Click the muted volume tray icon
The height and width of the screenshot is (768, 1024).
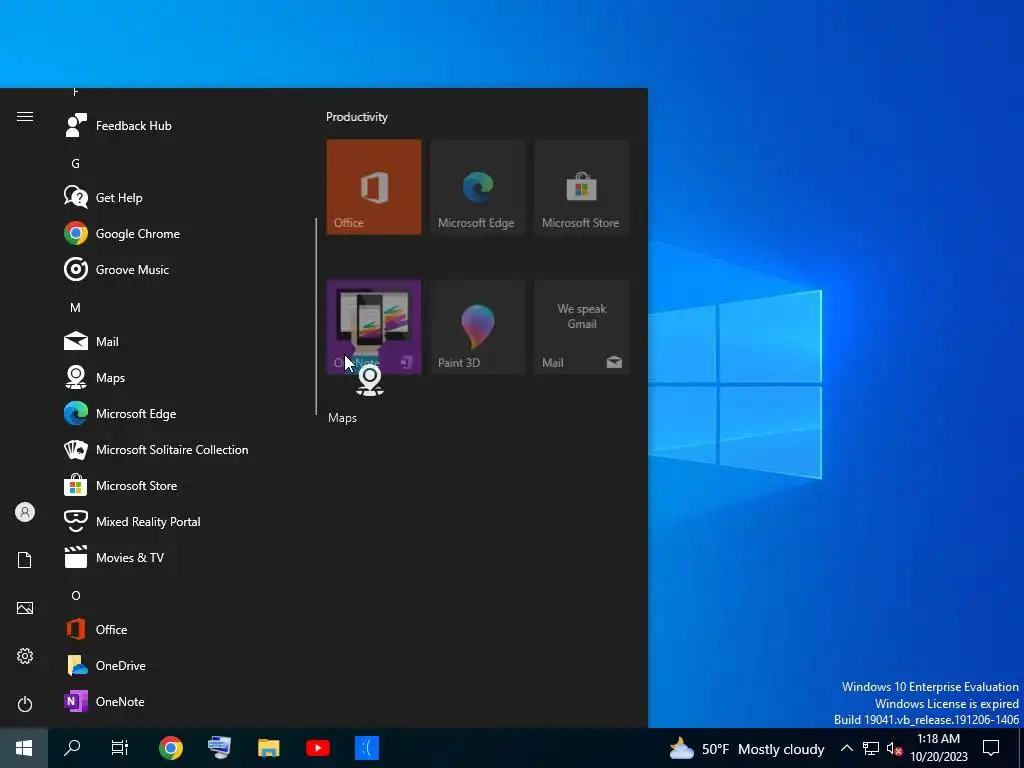894,748
